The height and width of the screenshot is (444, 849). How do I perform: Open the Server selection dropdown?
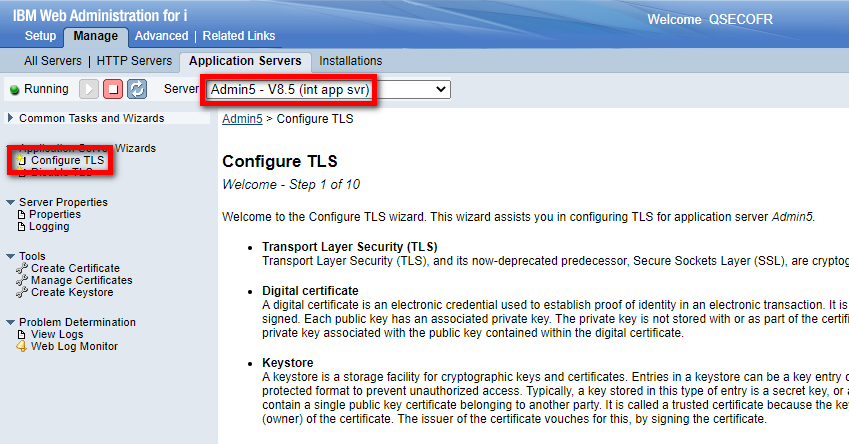(328, 89)
